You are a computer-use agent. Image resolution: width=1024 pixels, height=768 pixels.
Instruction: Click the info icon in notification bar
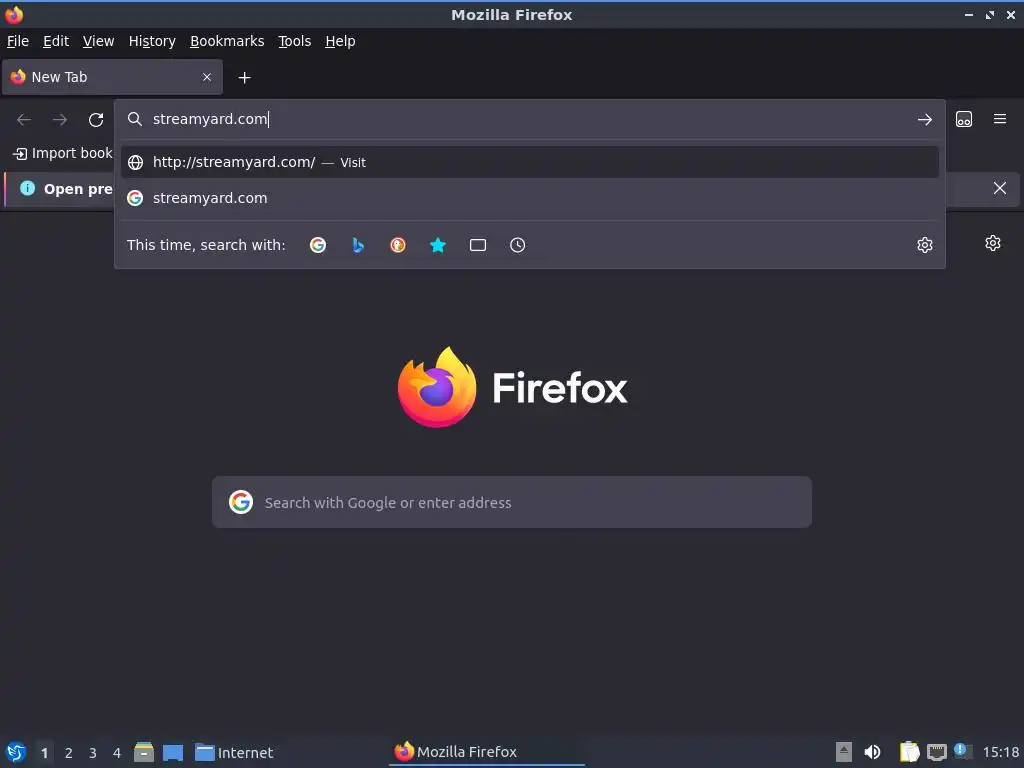pyautogui.click(x=27, y=189)
